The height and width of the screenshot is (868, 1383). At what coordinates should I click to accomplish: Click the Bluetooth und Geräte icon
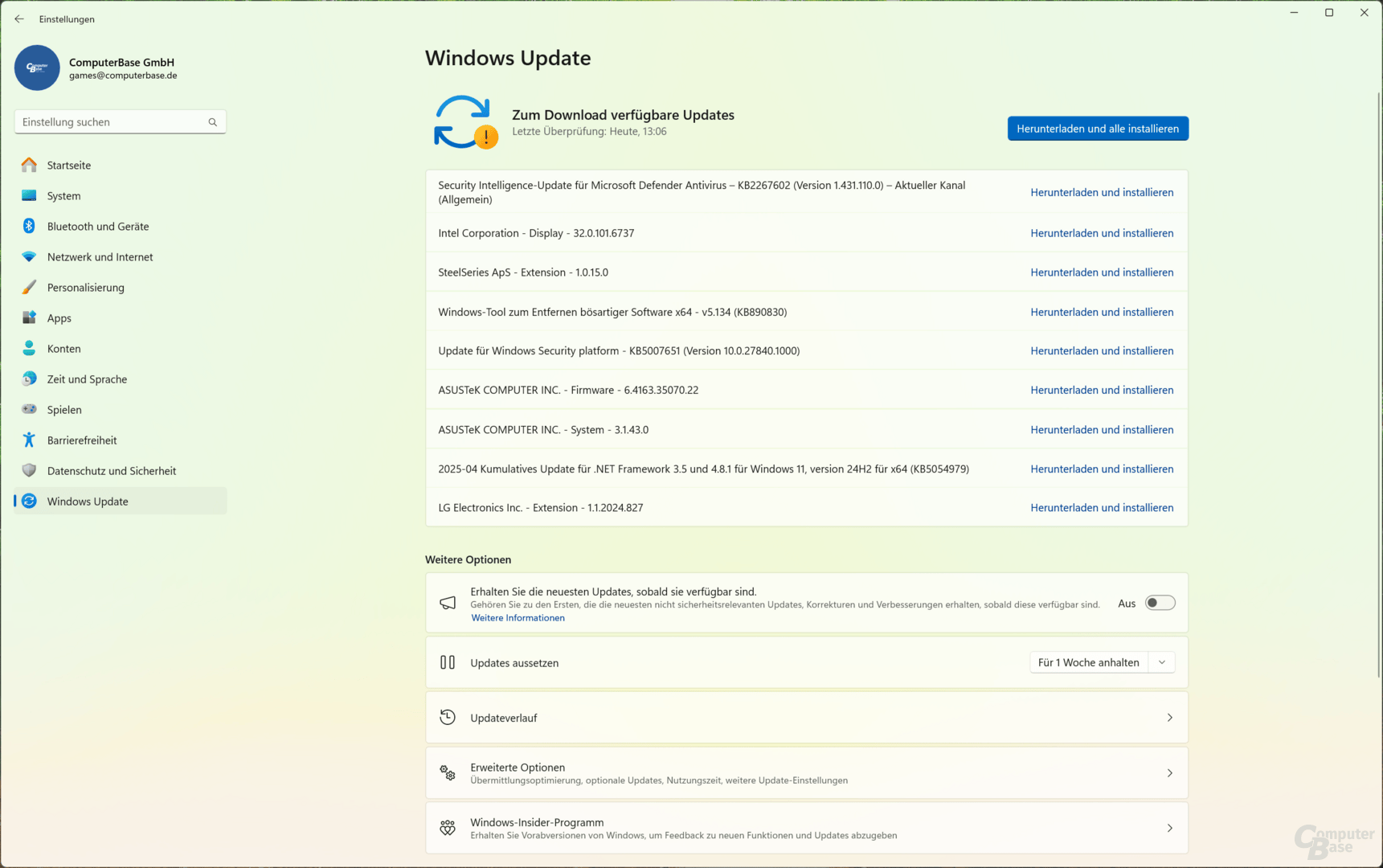click(29, 226)
